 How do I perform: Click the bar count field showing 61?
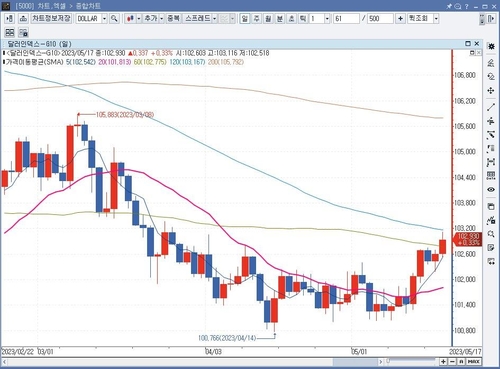[347, 19]
